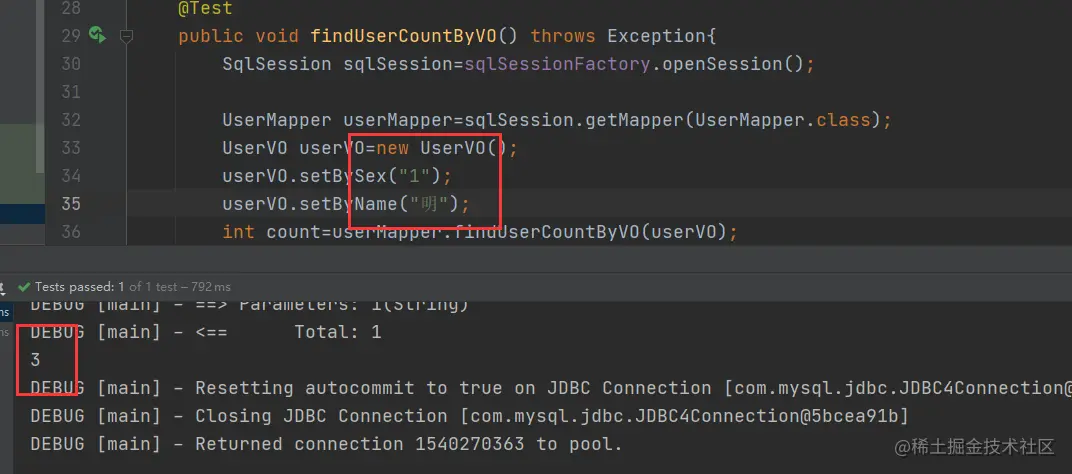
Task: Click setByName method call
Action: [349, 205]
